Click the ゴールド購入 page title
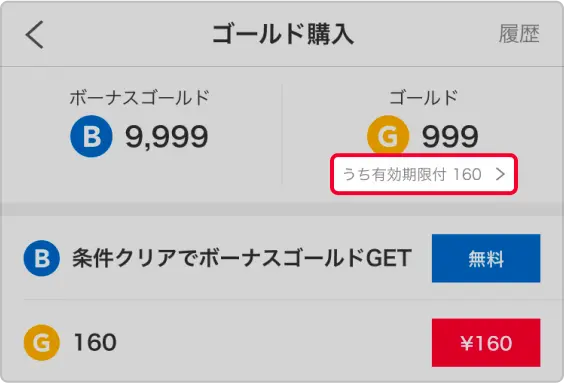This screenshot has width=564, height=383. pos(283,35)
